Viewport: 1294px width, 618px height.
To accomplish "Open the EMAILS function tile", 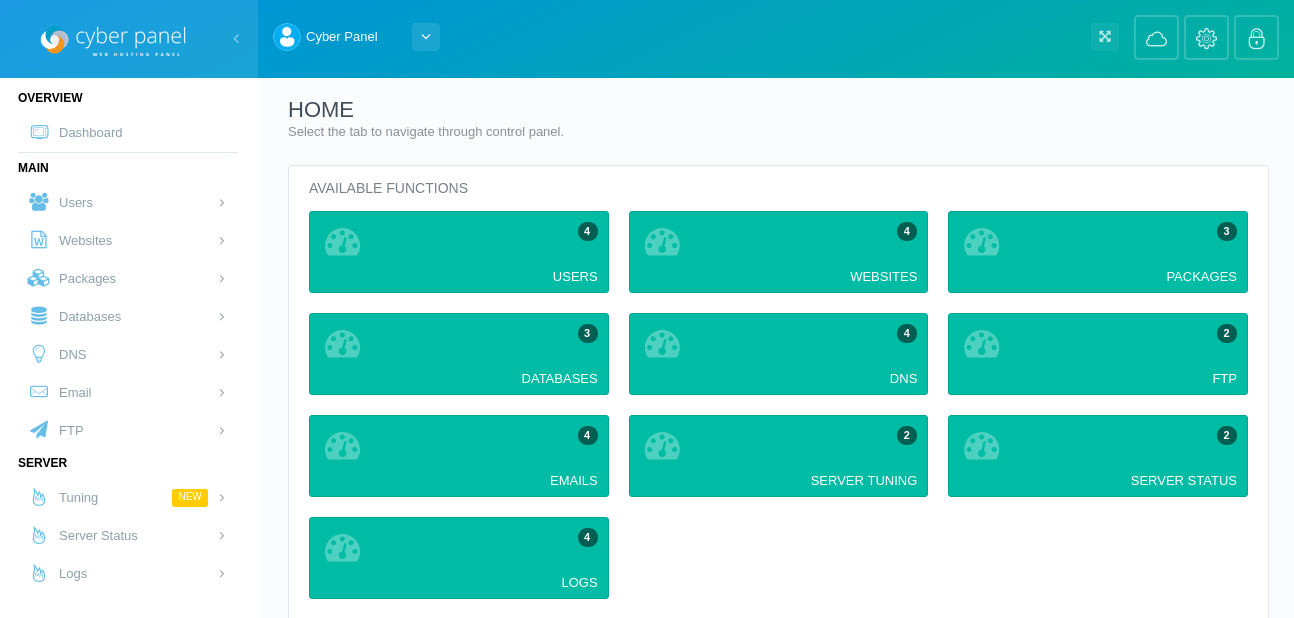I will 459,456.
